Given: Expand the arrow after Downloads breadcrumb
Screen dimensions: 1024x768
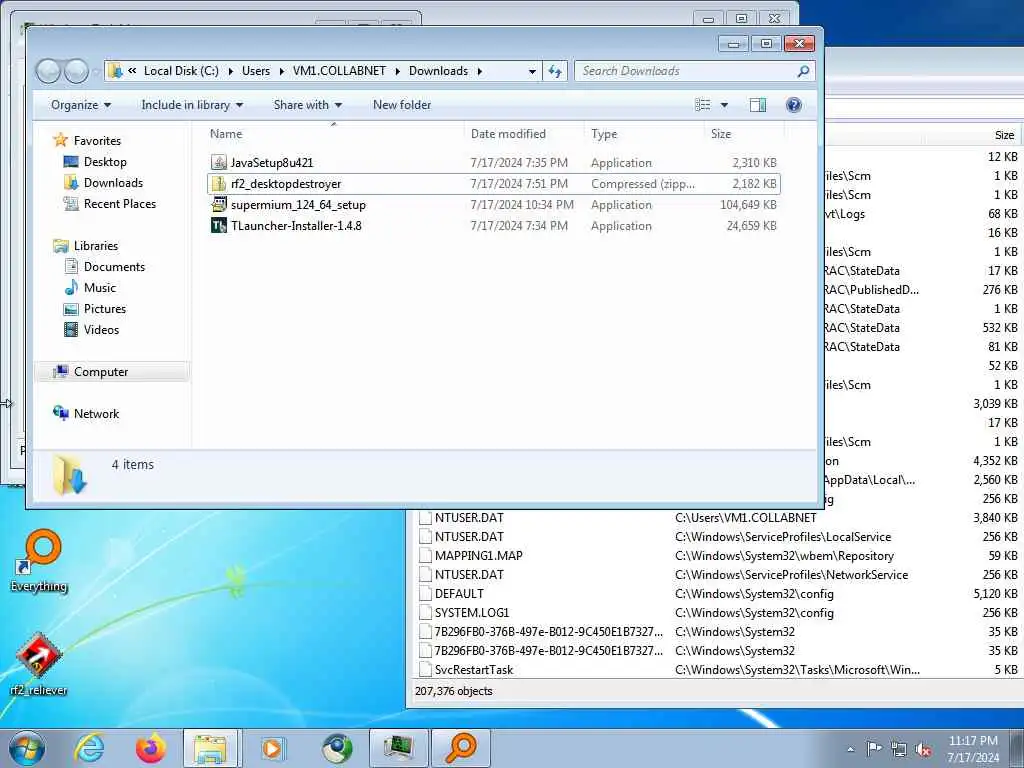Looking at the screenshot, I should [x=480, y=71].
